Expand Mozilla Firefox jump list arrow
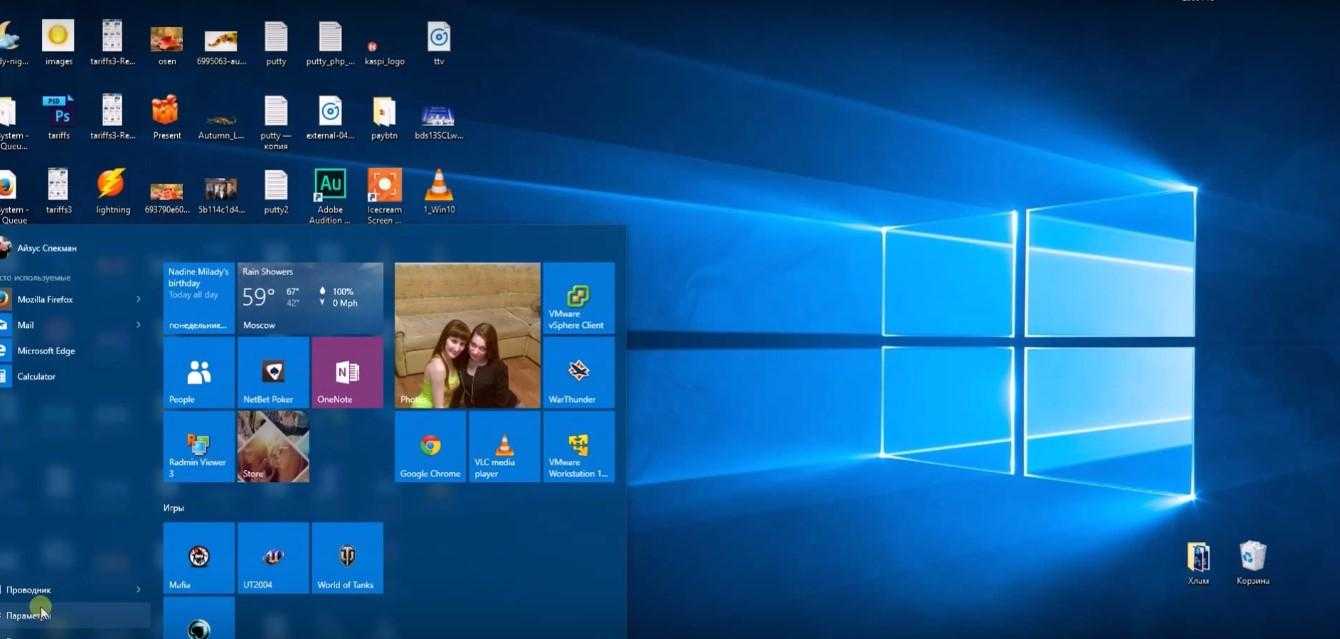The height and width of the screenshot is (639, 1340). tap(138, 299)
